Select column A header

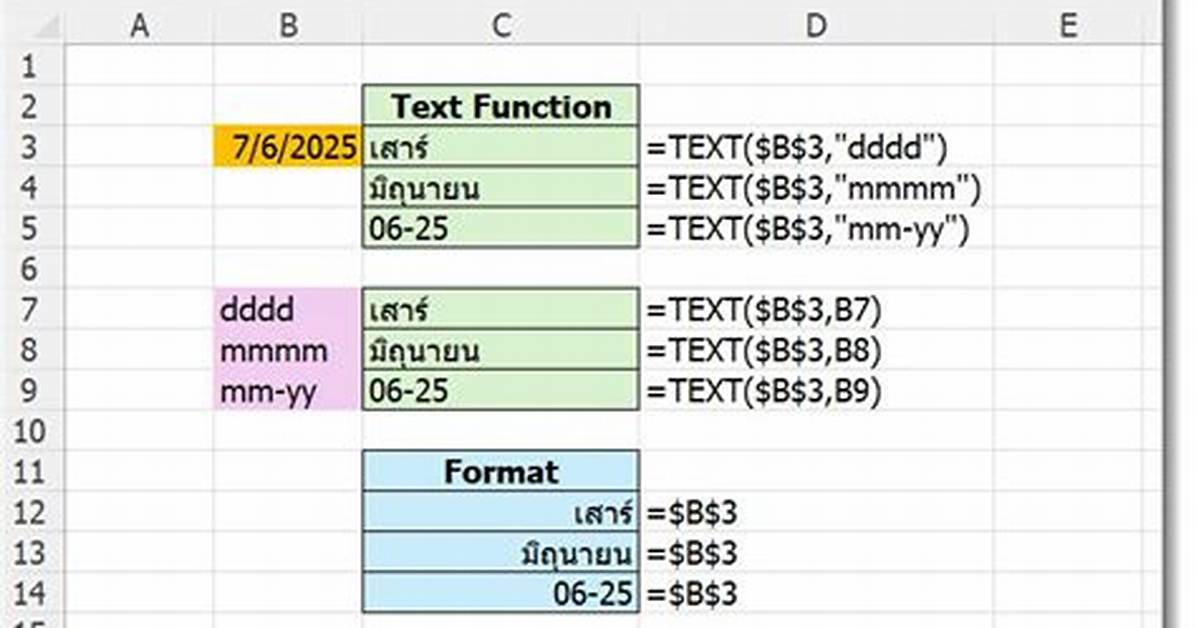click(x=139, y=25)
